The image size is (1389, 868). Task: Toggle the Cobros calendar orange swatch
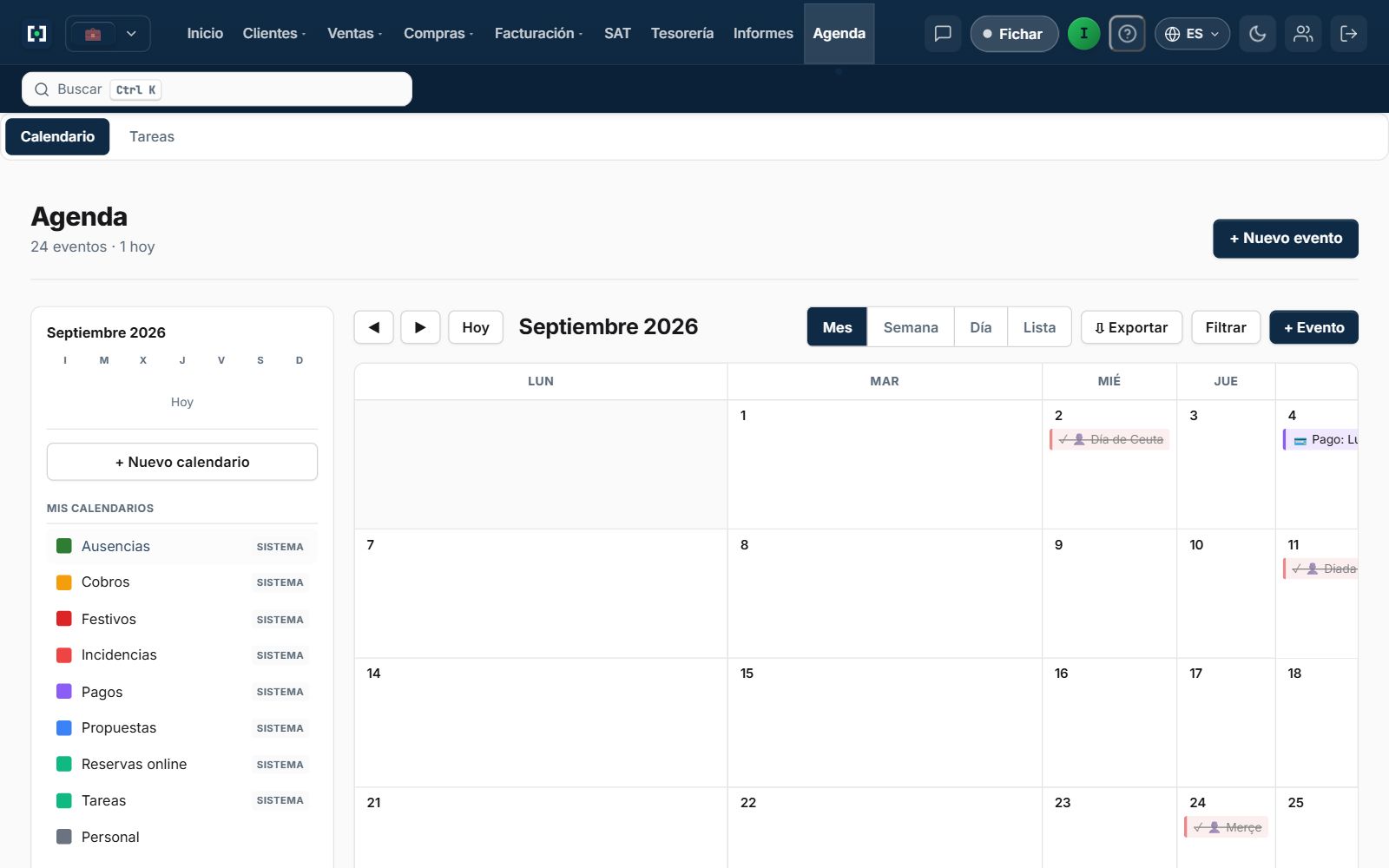[63, 582]
